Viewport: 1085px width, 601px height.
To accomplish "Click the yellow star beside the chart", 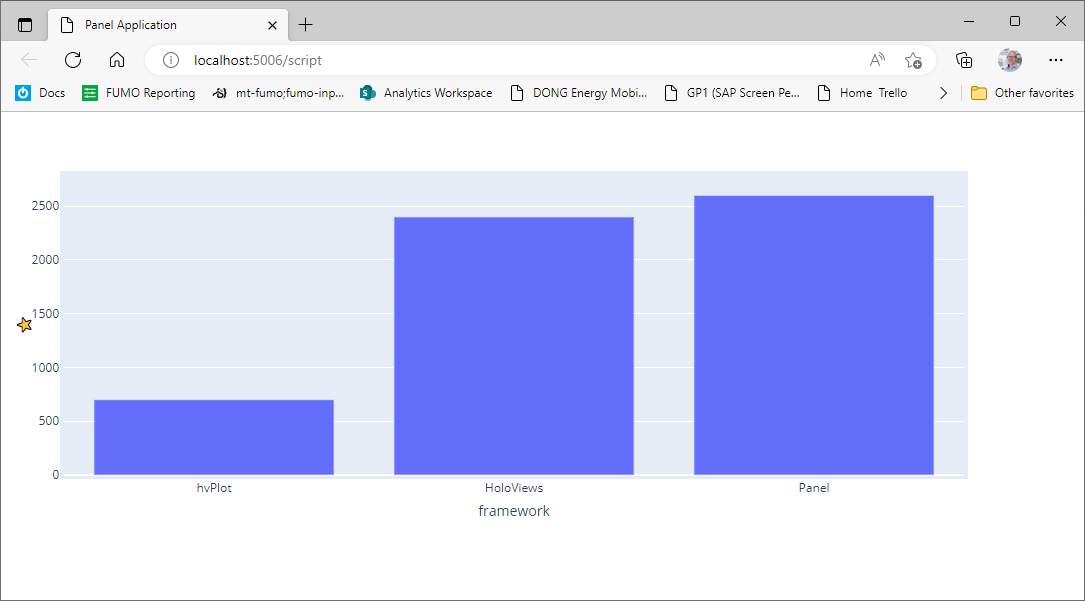I will (x=23, y=324).
